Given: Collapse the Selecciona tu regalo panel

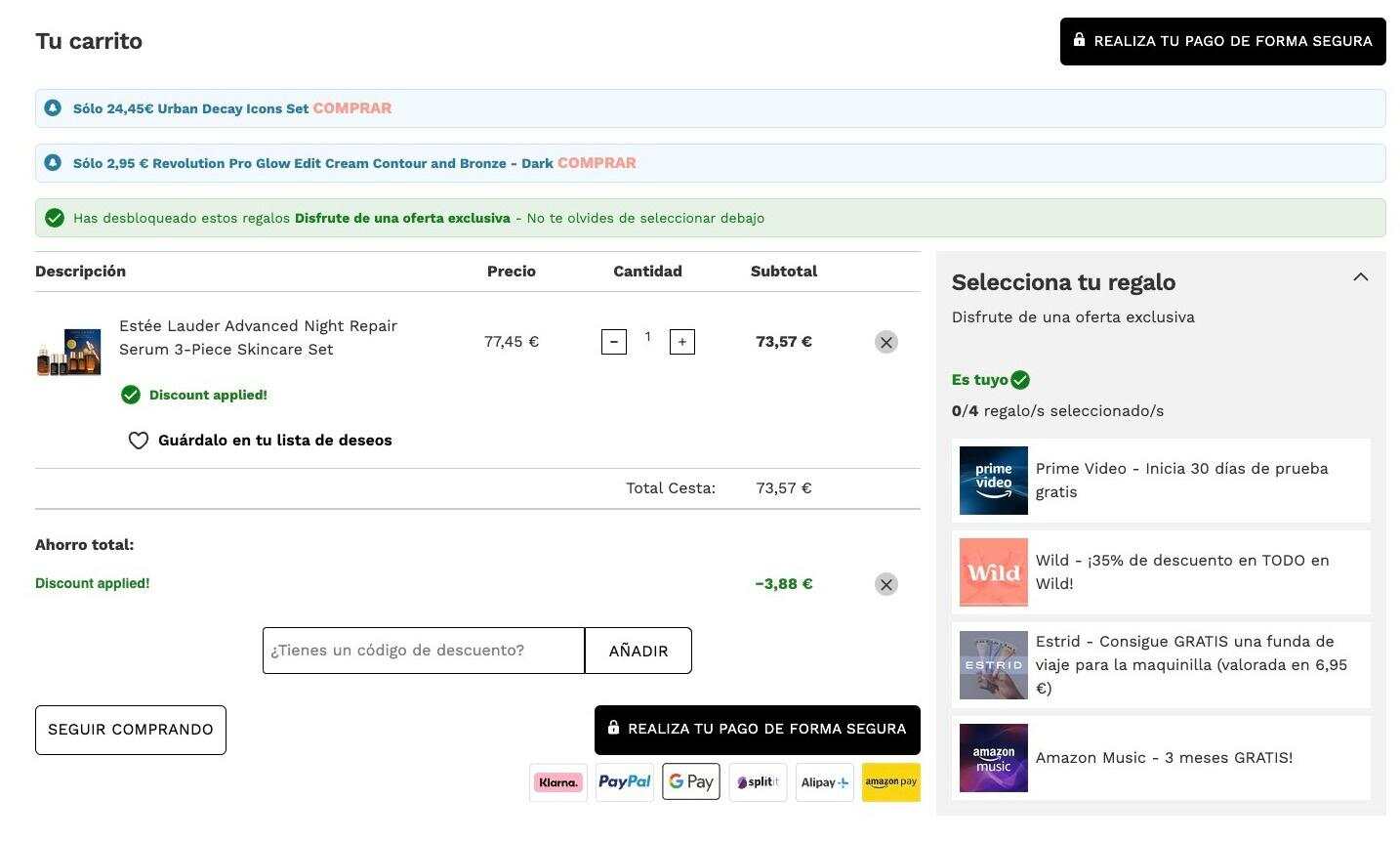Looking at the screenshot, I should click(1360, 277).
